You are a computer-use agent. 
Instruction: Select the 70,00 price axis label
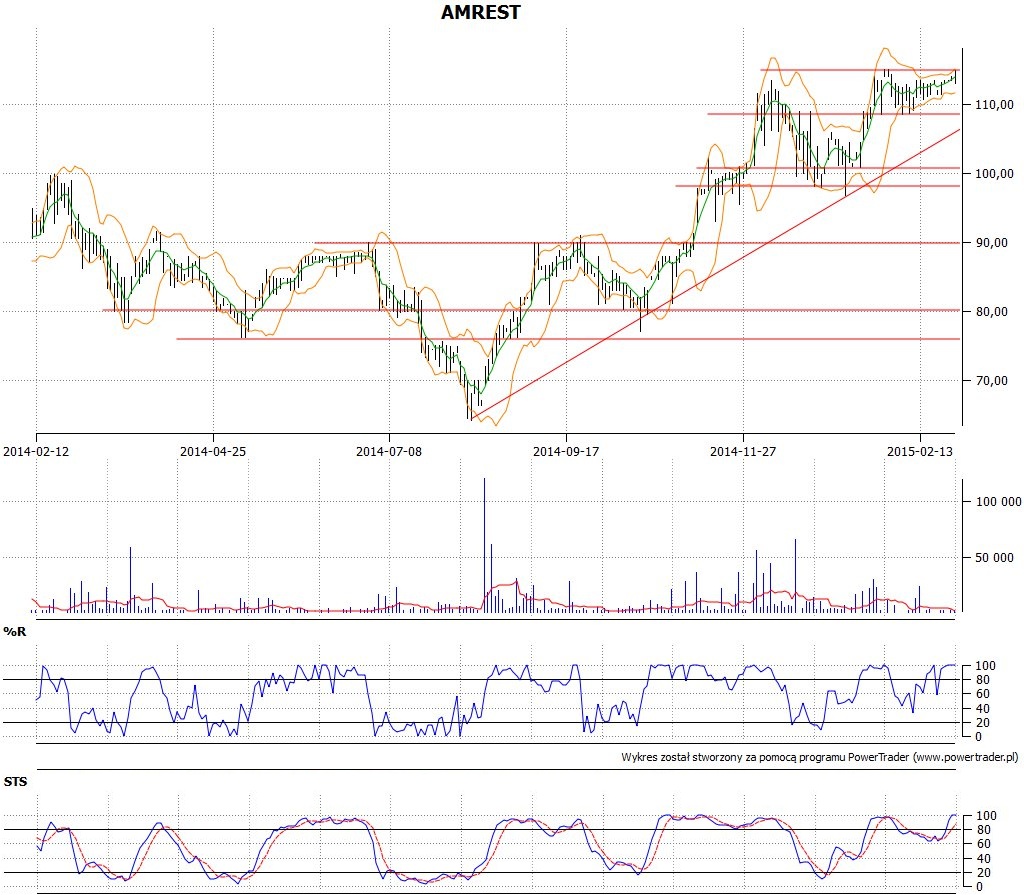point(991,380)
